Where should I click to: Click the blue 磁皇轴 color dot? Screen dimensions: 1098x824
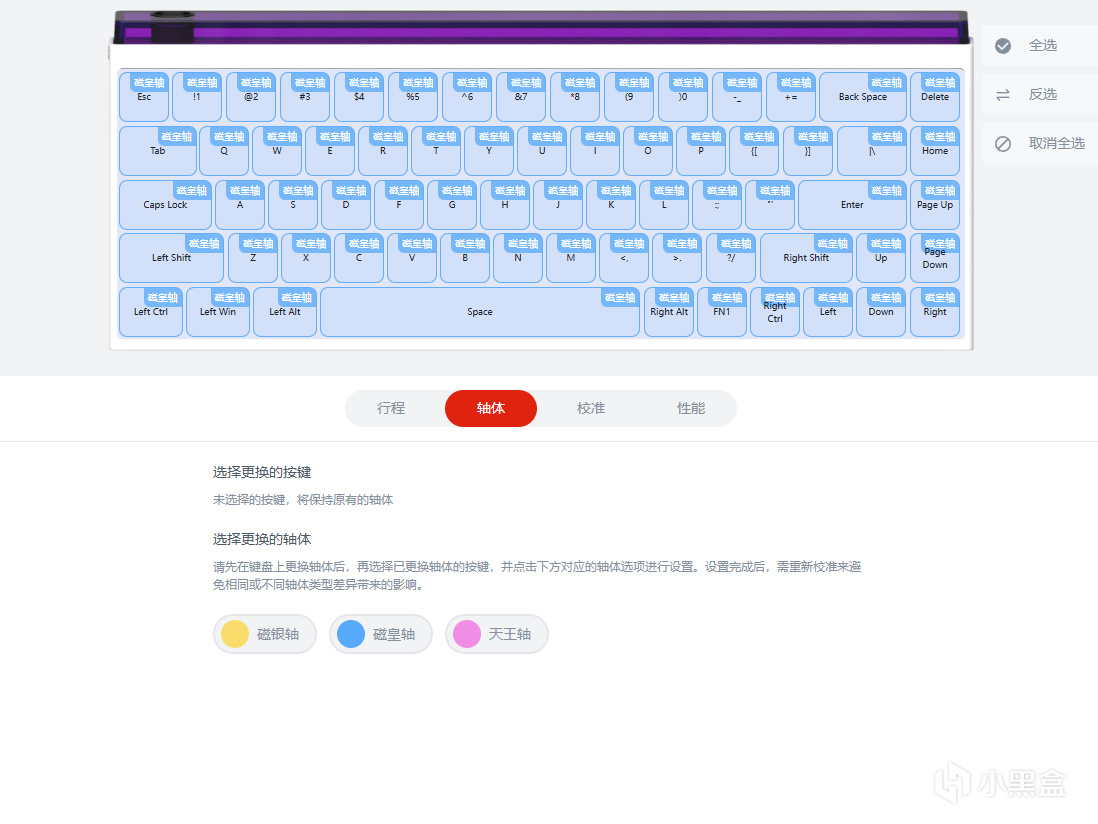point(351,634)
